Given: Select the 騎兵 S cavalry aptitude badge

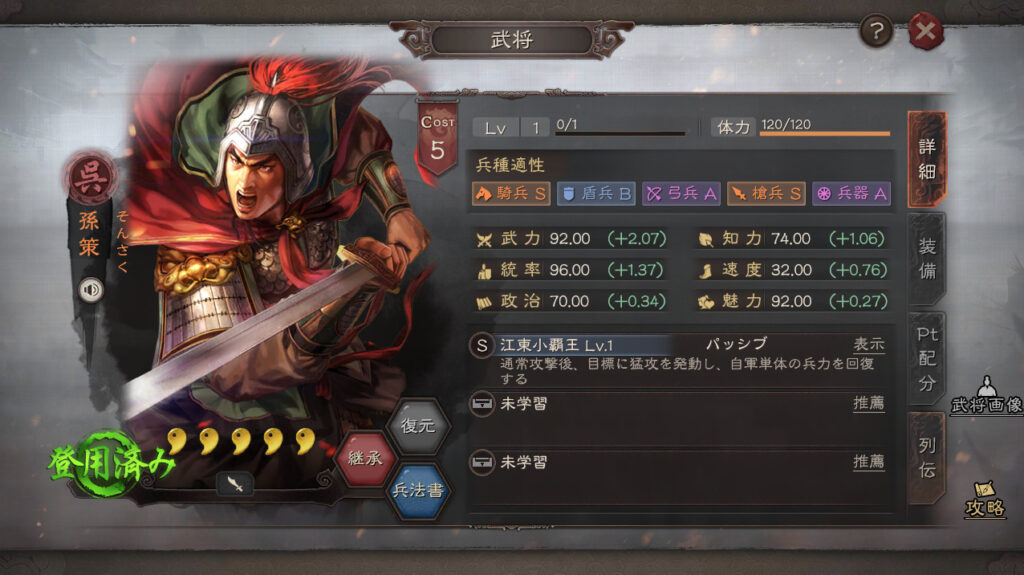Looking at the screenshot, I should [511, 193].
